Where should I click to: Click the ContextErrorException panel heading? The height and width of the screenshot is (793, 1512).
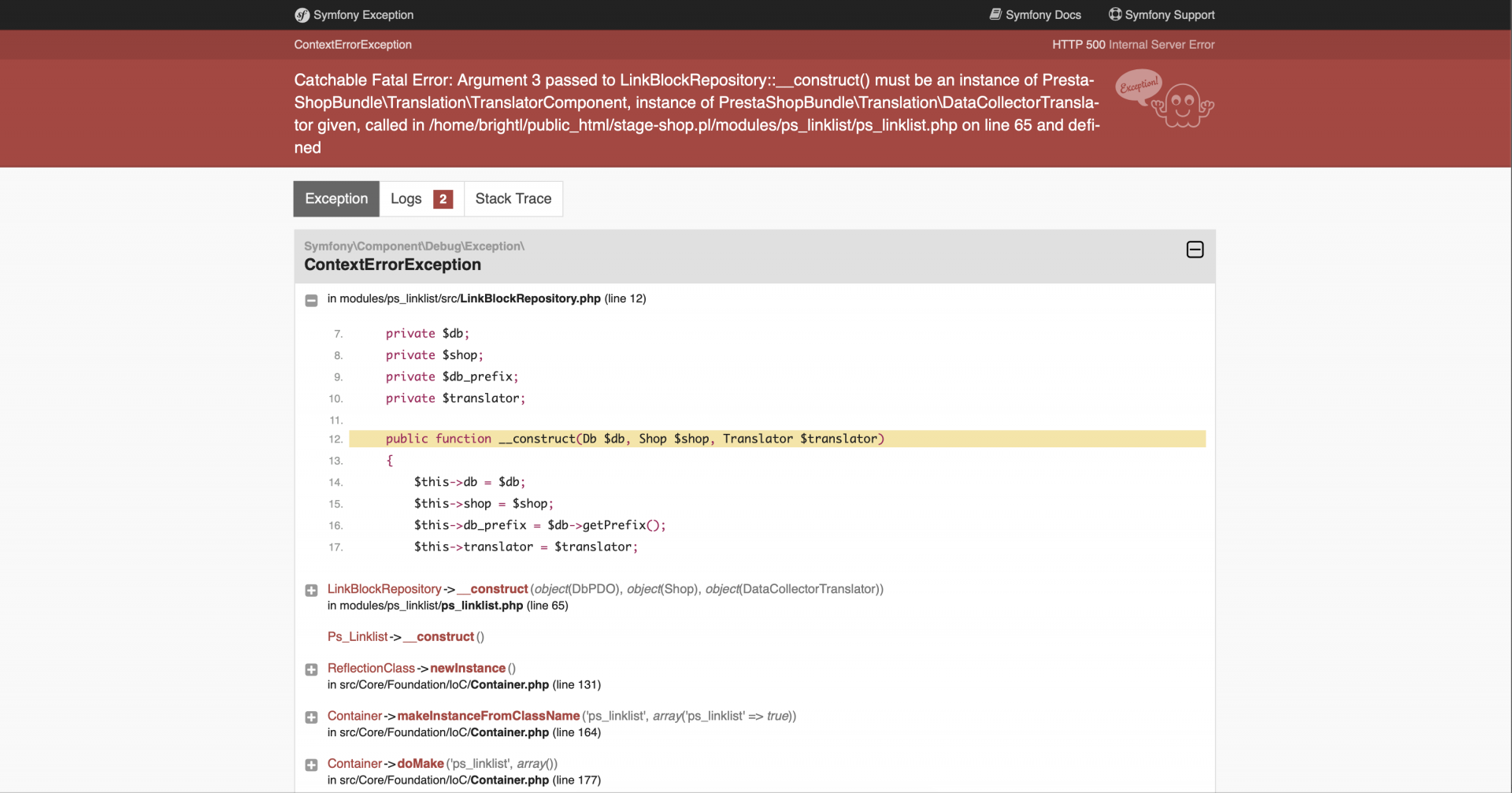click(392, 265)
